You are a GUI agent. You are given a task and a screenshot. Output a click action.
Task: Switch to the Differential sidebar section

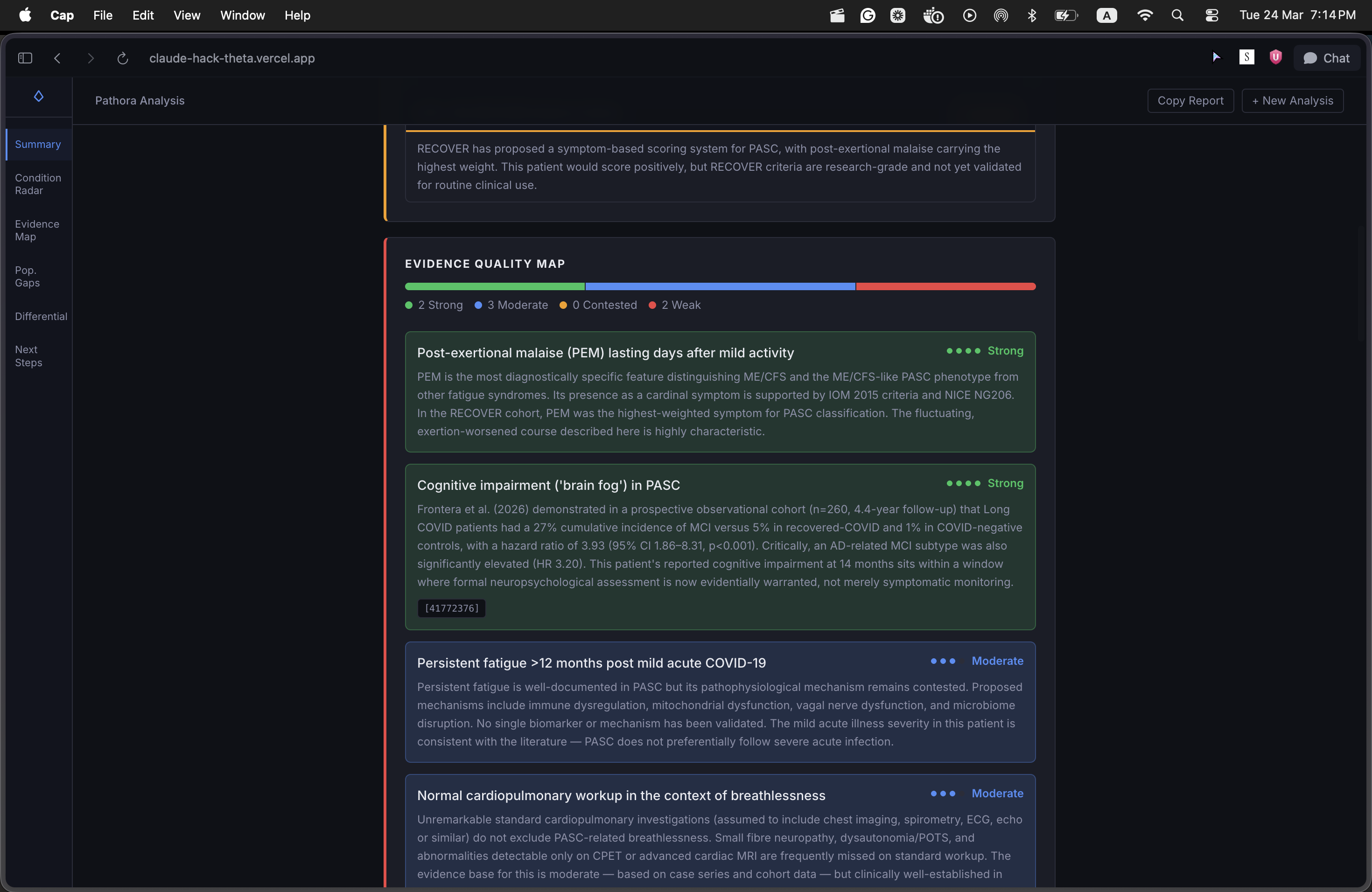40,316
